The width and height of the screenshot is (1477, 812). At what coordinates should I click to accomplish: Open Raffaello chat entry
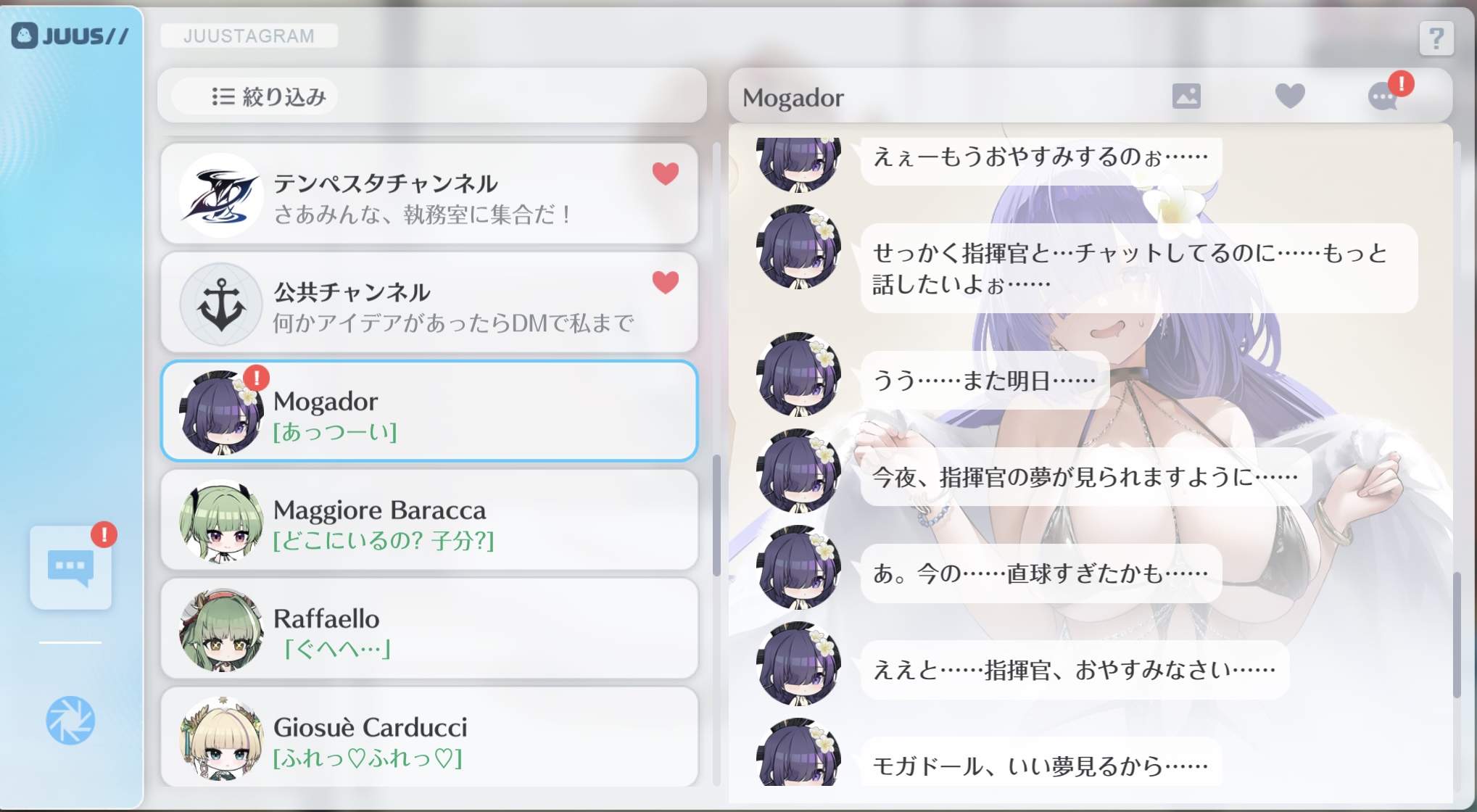[x=429, y=629]
